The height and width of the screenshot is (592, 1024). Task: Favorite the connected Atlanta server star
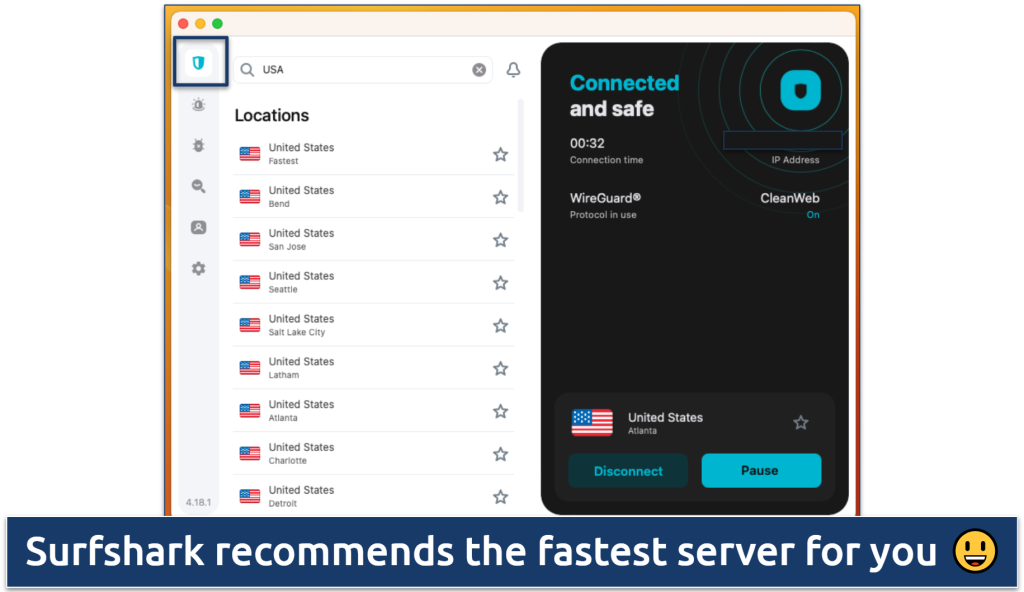(x=801, y=423)
